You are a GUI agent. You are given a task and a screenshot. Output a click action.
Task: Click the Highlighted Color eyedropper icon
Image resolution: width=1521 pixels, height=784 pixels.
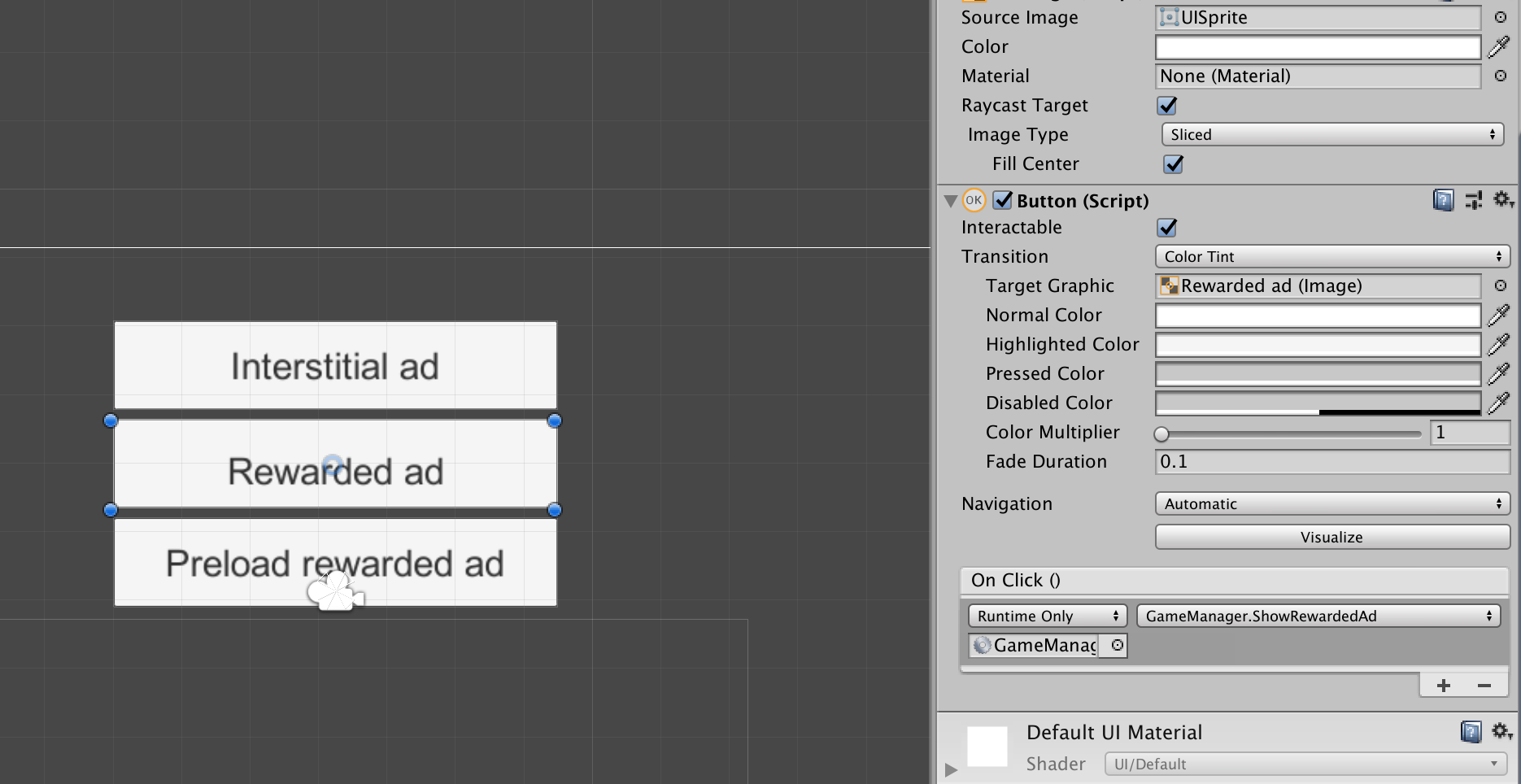(1498, 344)
